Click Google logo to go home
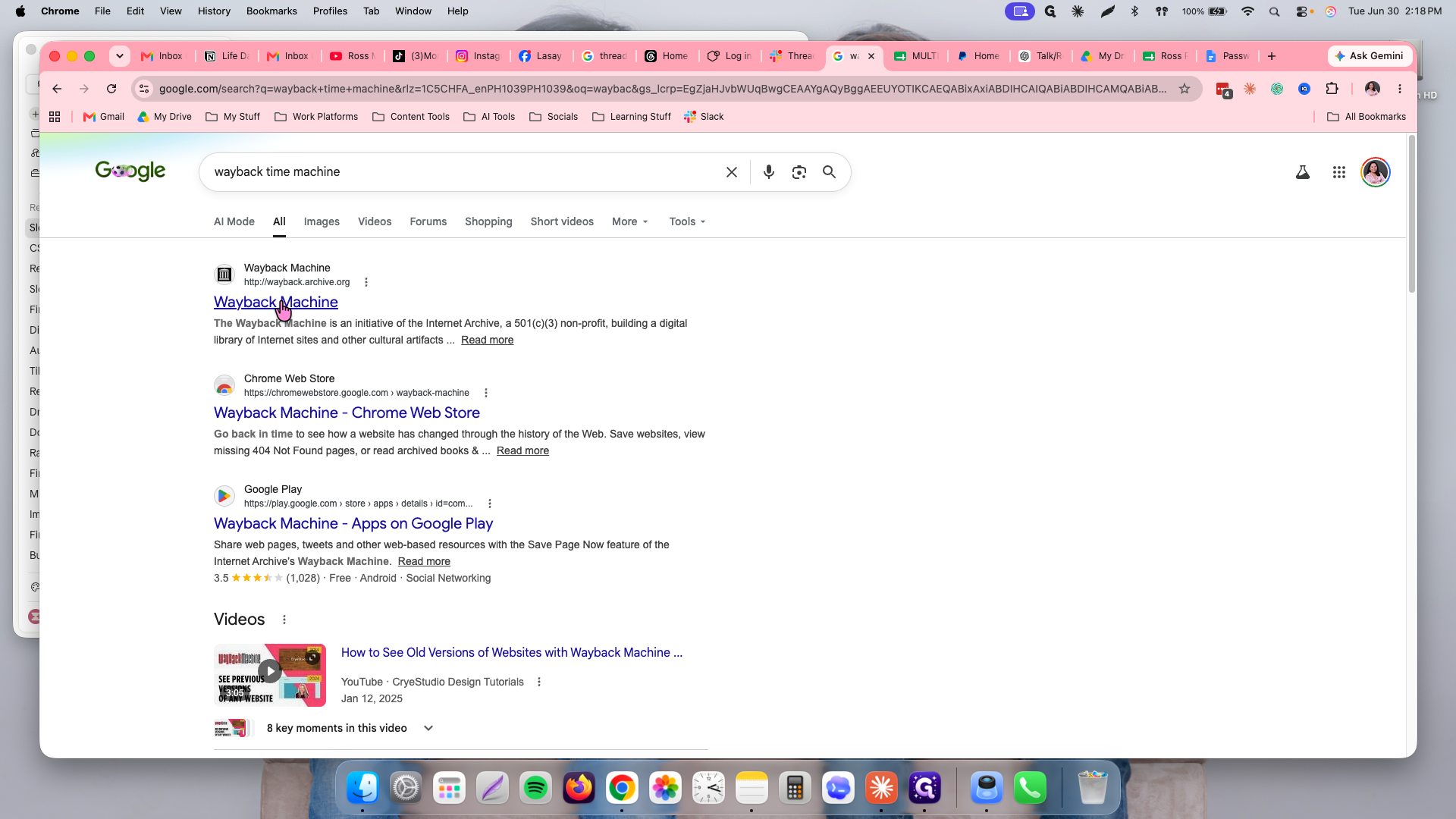 (x=130, y=171)
